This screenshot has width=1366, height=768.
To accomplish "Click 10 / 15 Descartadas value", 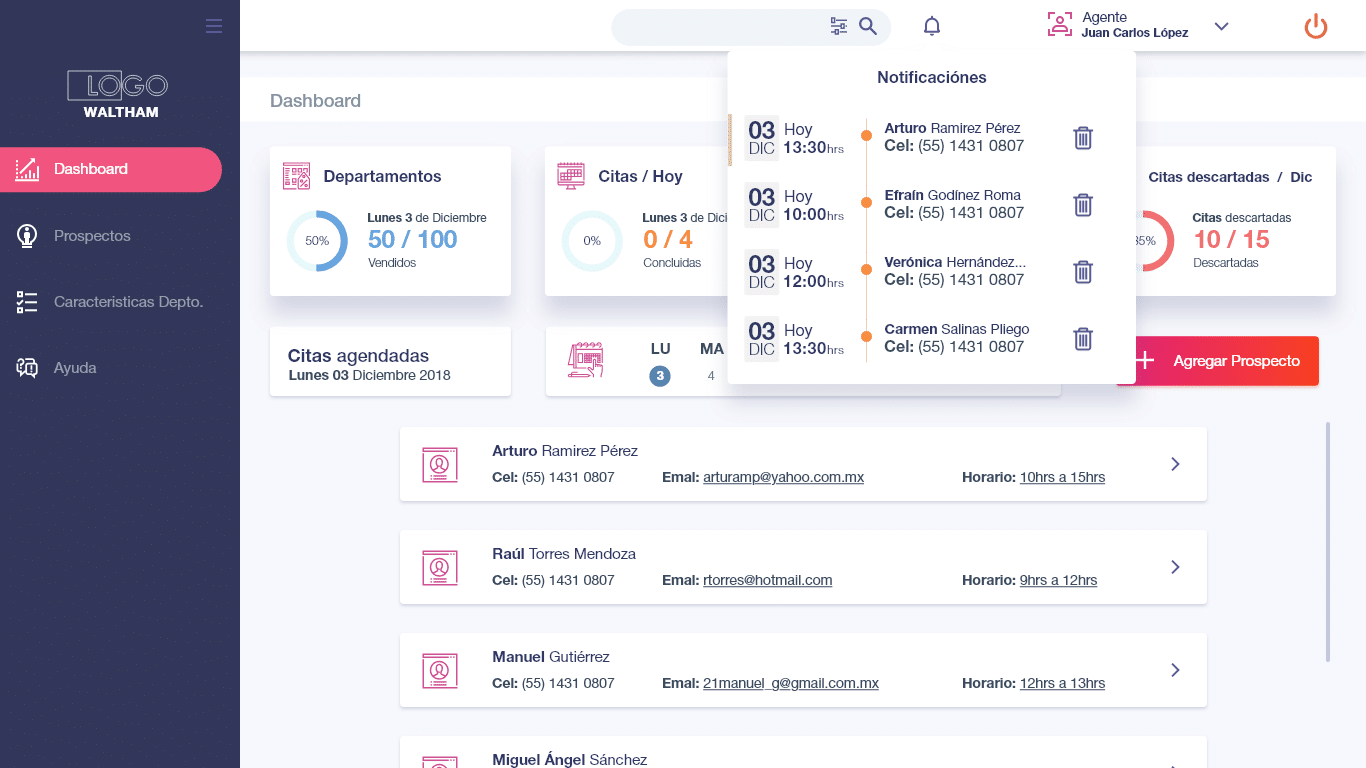I will [x=1231, y=239].
